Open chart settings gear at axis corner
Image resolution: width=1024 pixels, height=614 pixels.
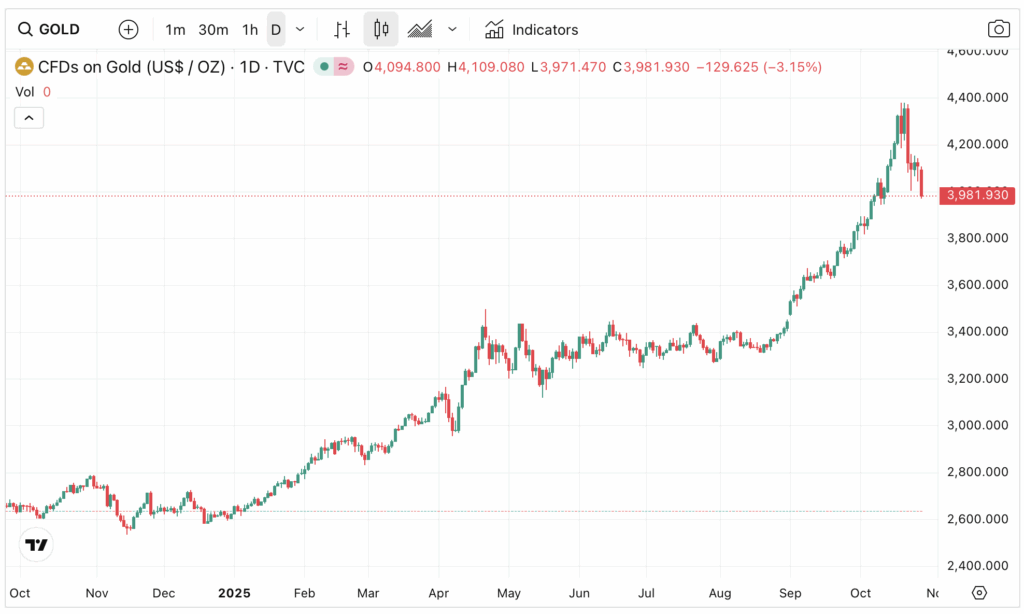[979, 592]
